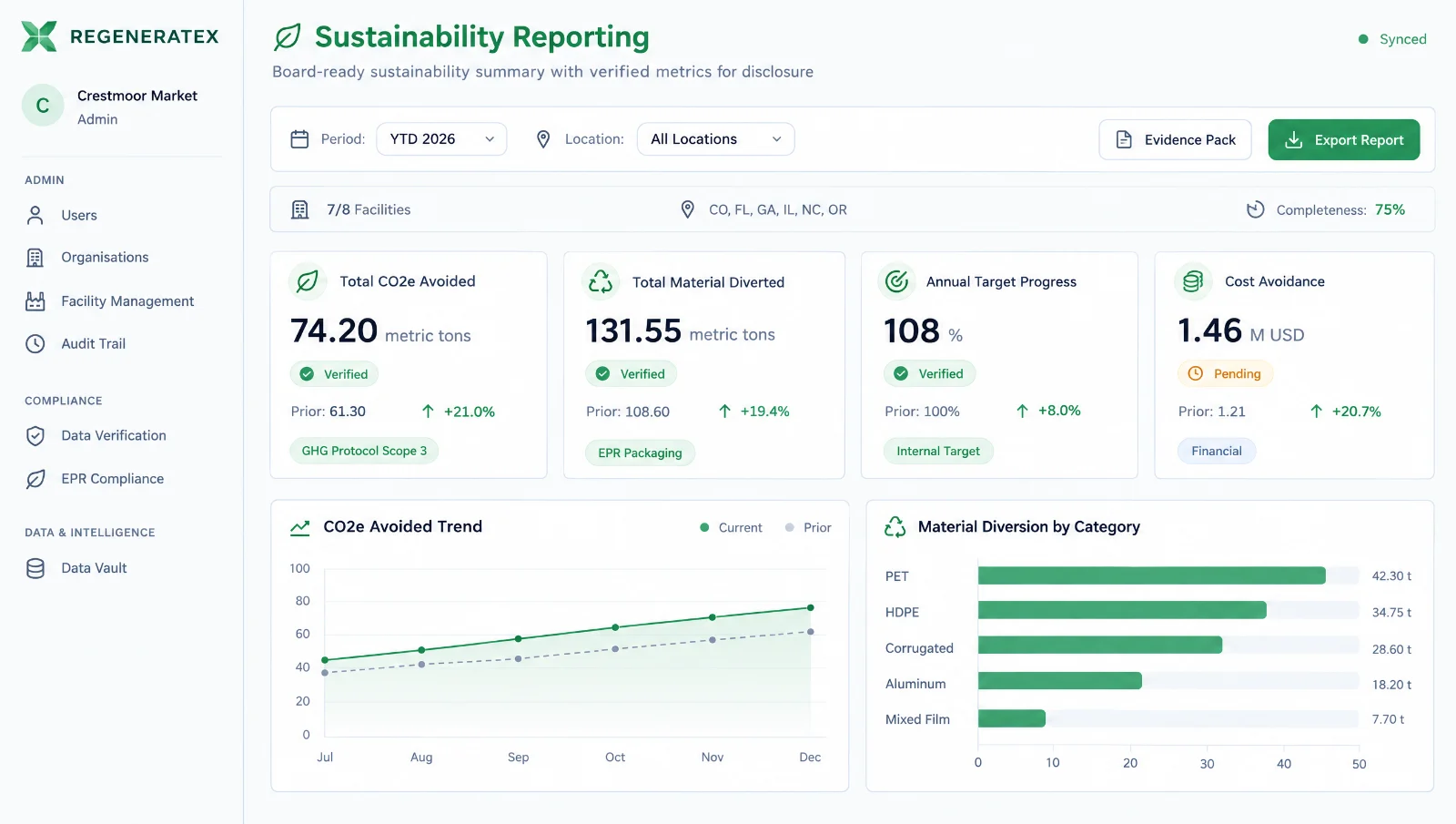Open the All Locations dropdown
Screen dimensions: 1456x824
click(715, 139)
